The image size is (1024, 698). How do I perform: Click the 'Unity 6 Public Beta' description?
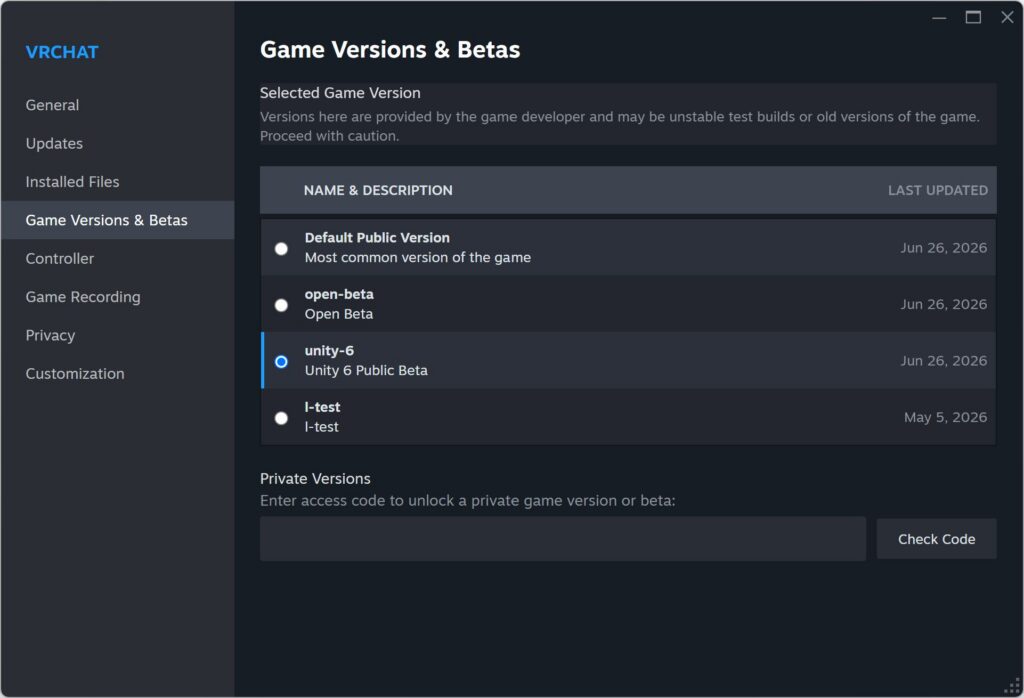[366, 370]
